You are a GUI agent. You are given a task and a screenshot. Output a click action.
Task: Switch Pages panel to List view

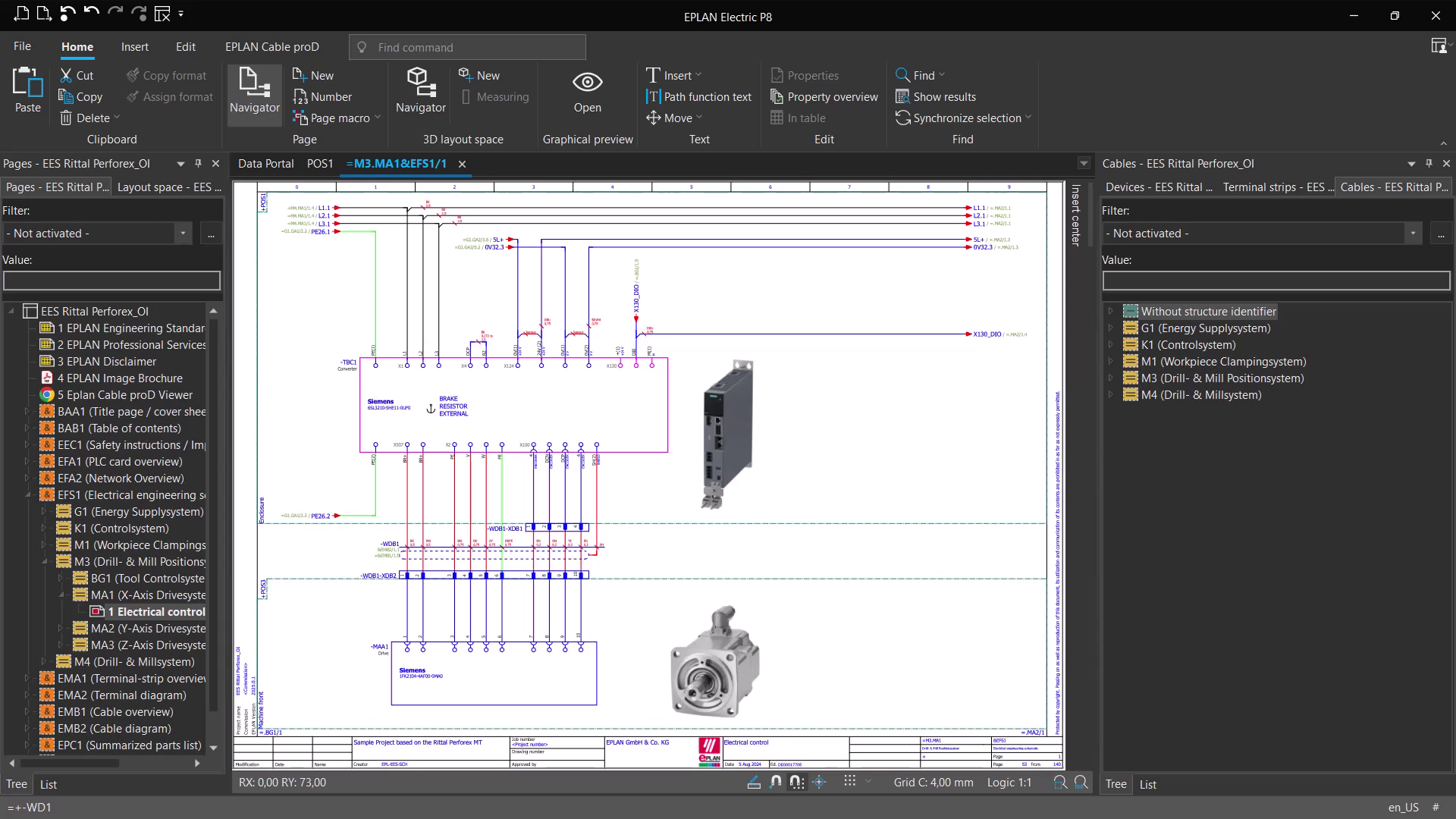(49, 784)
